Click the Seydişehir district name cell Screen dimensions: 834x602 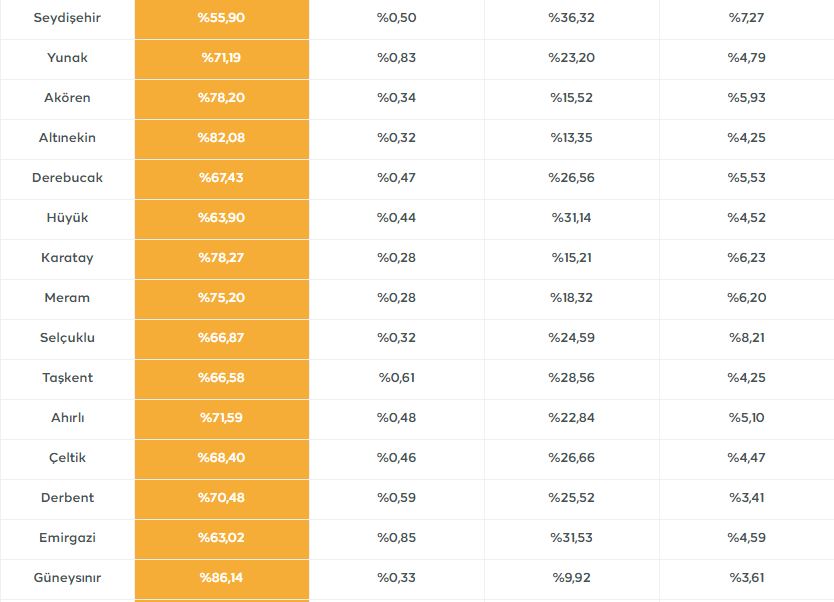coord(67,18)
